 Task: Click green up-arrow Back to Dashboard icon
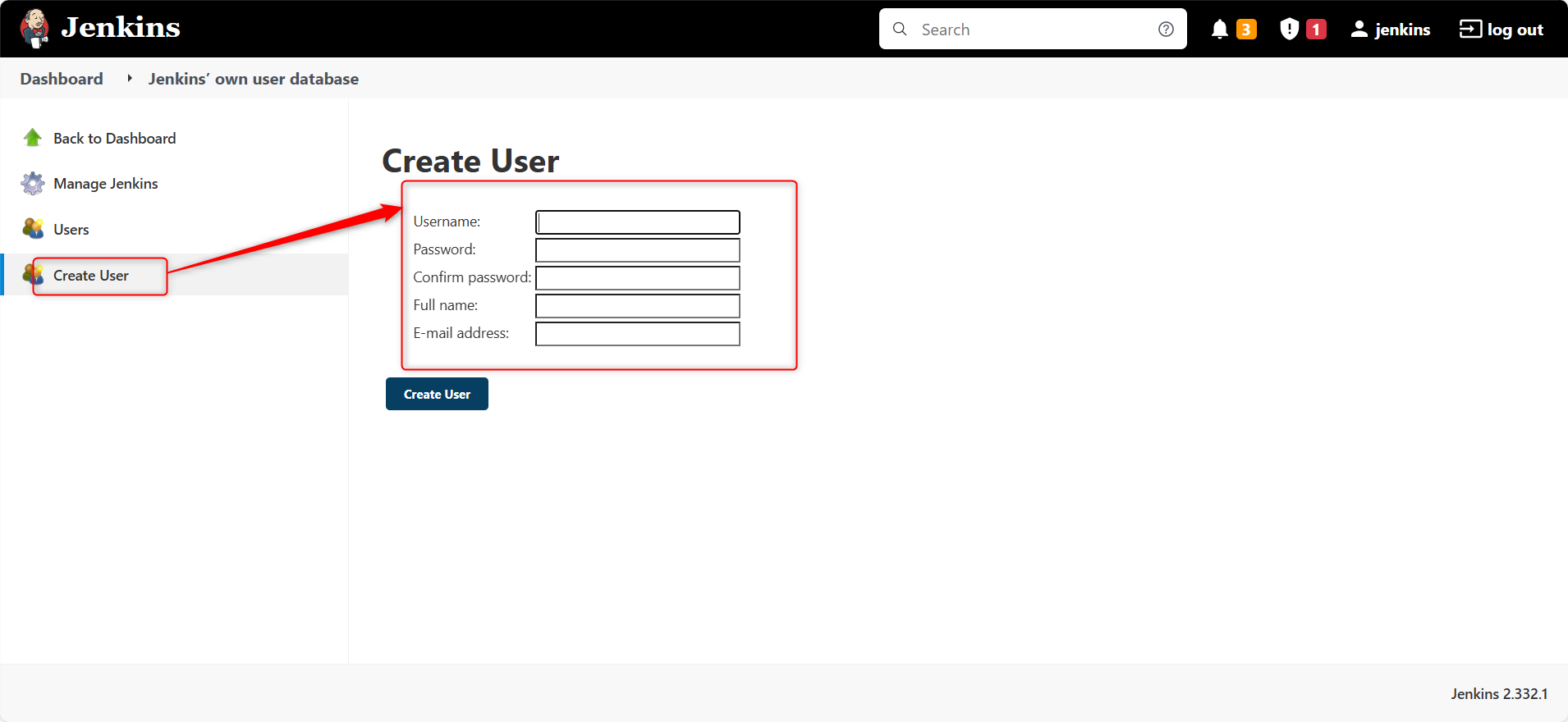tap(33, 138)
